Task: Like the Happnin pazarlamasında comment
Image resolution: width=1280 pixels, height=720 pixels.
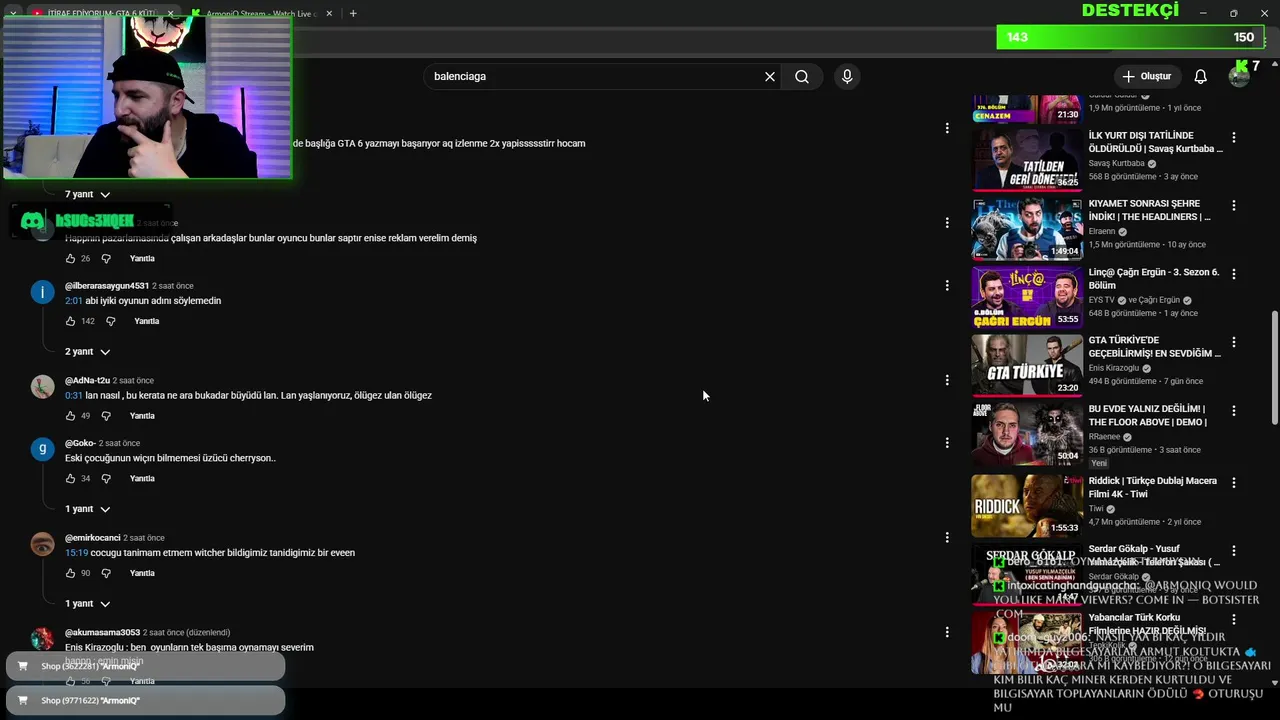Action: coord(70,259)
